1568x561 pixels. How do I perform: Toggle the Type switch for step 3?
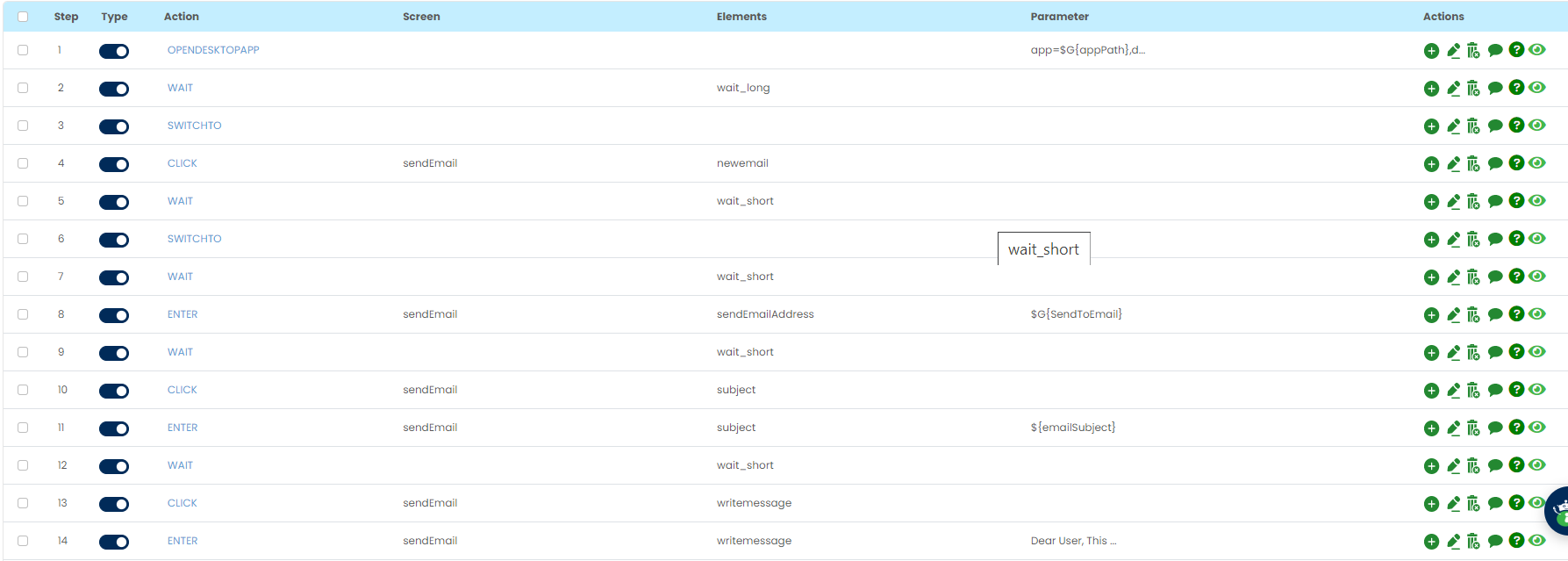click(x=114, y=126)
